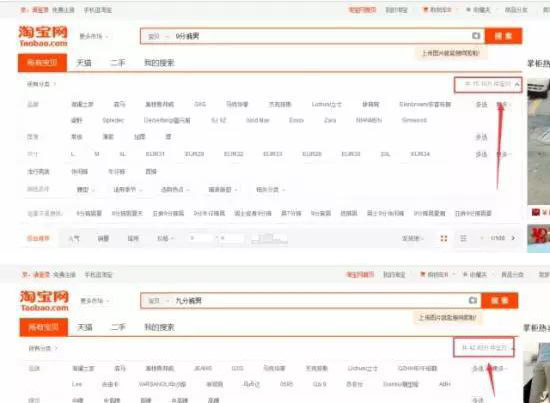Switch to grid view icon in sort bar
This screenshot has width=550, height=403.
pos(444,239)
